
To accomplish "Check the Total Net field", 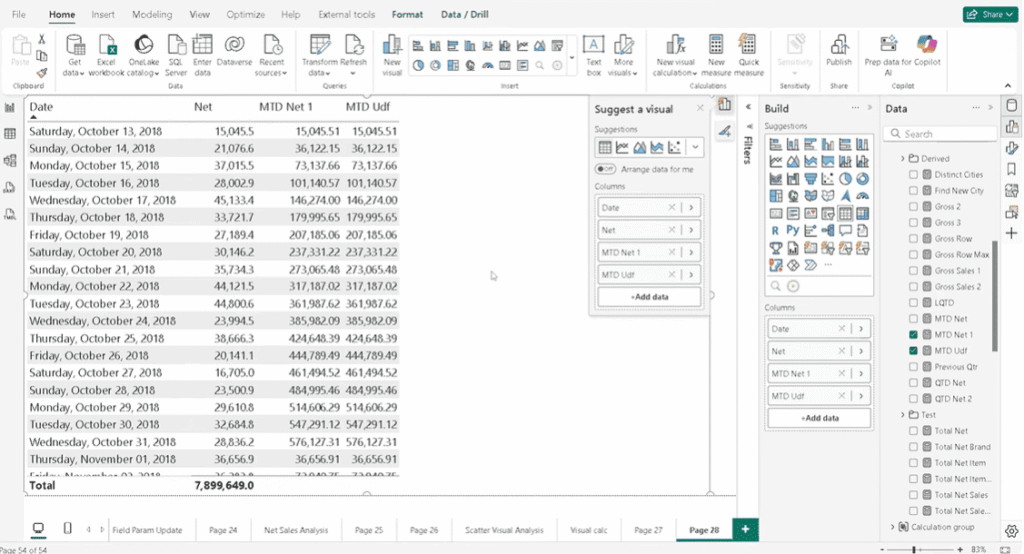I will [913, 431].
